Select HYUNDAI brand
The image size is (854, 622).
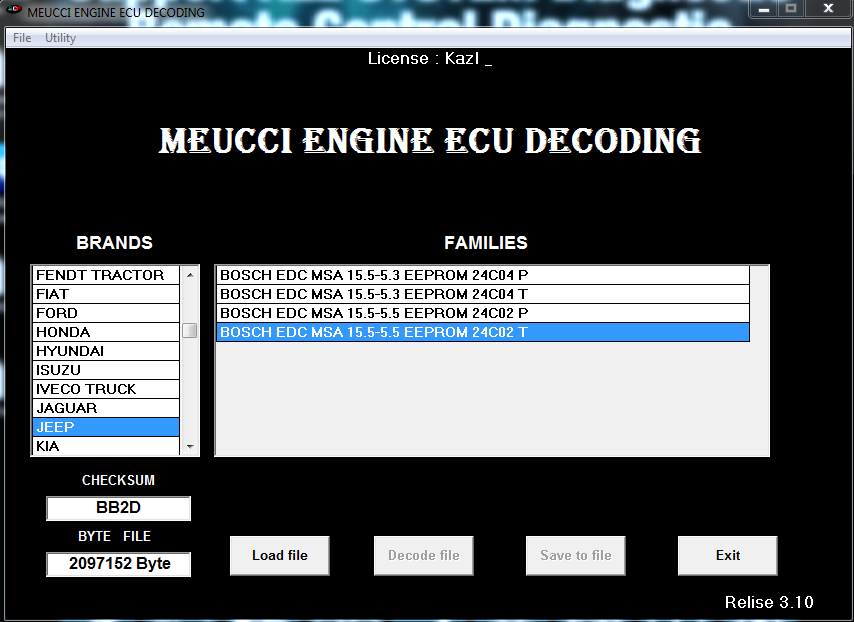pos(106,351)
